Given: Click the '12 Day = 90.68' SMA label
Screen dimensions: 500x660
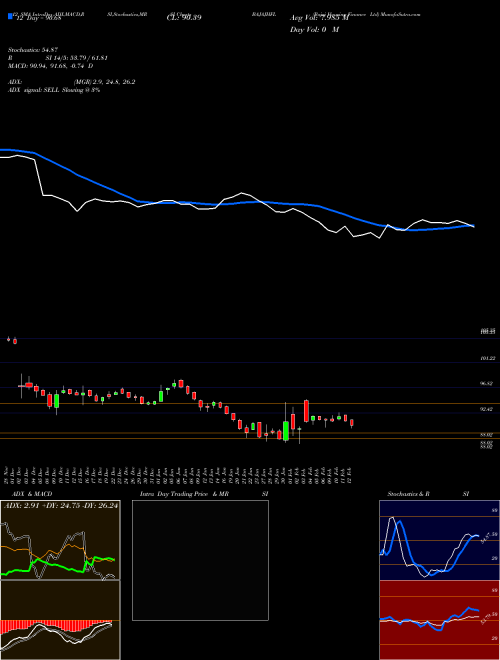Looking at the screenshot, I should pos(38,17).
